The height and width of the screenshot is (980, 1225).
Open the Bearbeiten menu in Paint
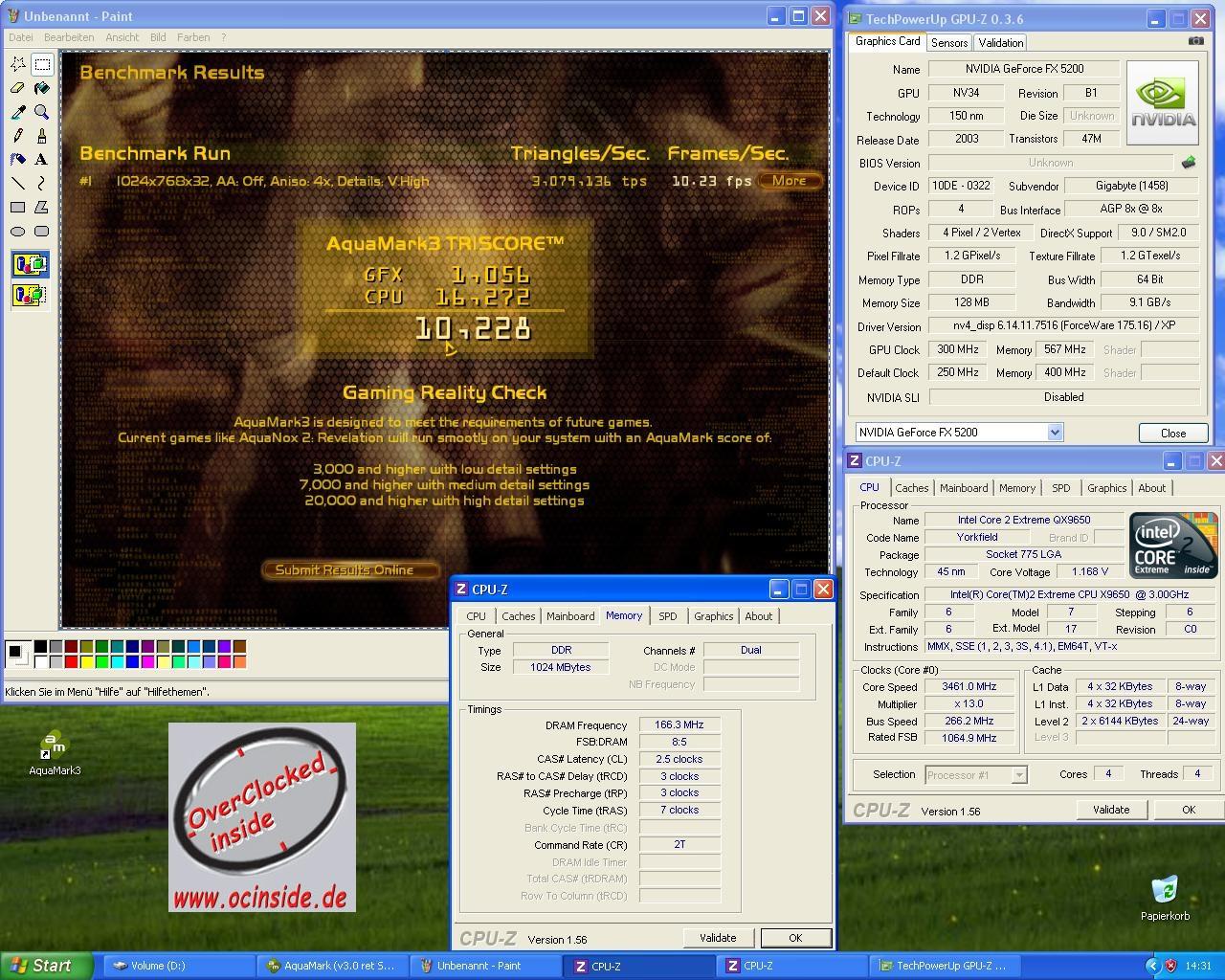69,37
